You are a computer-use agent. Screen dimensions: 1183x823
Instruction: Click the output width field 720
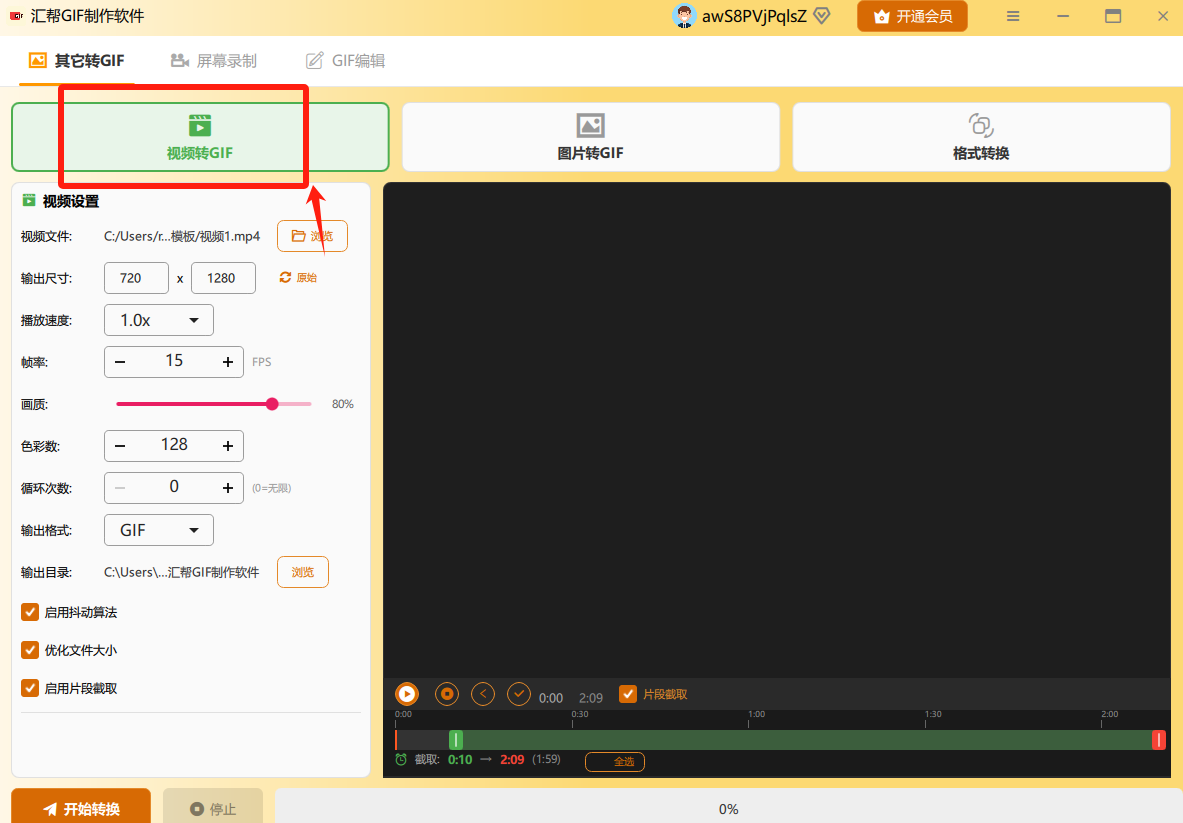point(137,278)
